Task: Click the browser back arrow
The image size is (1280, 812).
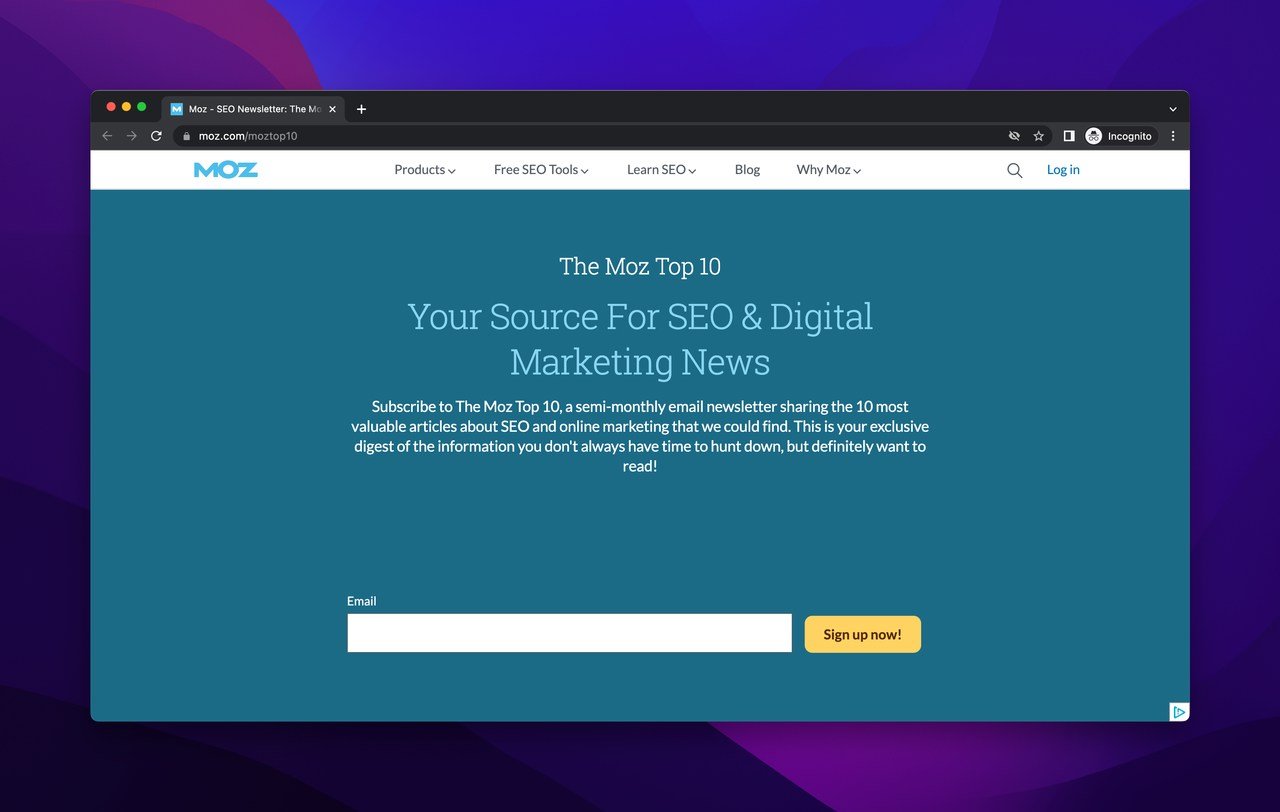Action: [107, 136]
